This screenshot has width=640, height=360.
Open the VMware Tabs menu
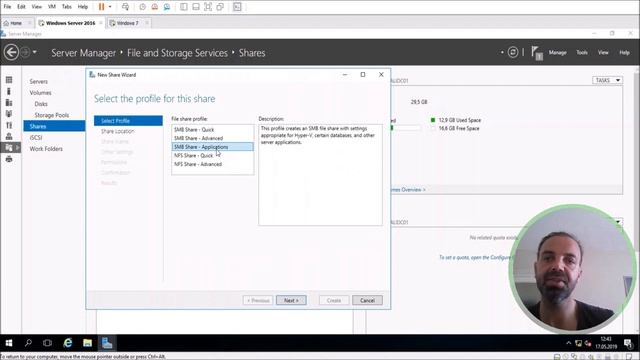(x=67, y=7)
